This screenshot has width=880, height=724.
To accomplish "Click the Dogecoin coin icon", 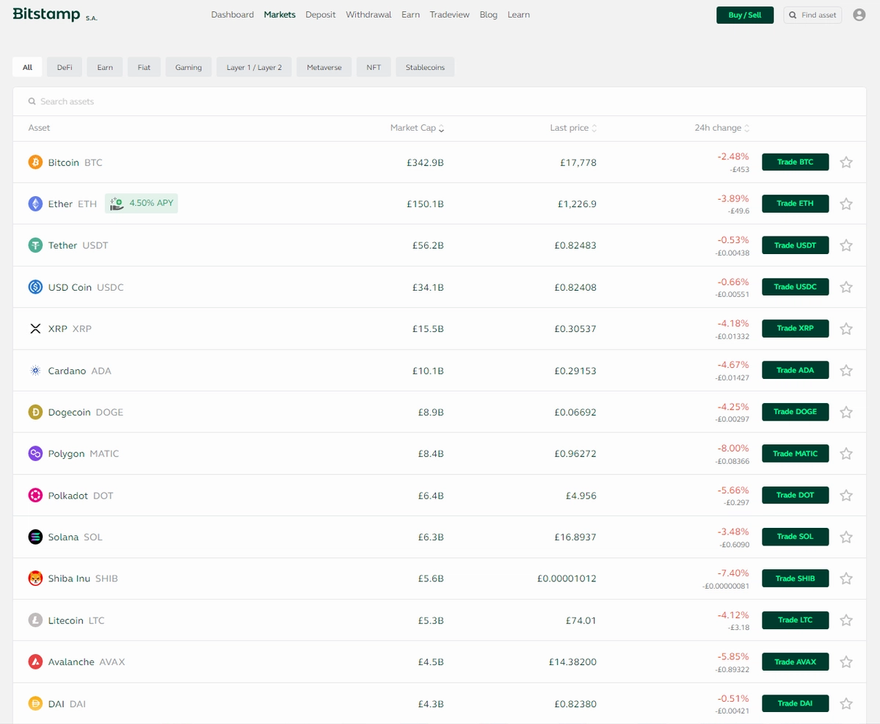I will click(x=36, y=411).
